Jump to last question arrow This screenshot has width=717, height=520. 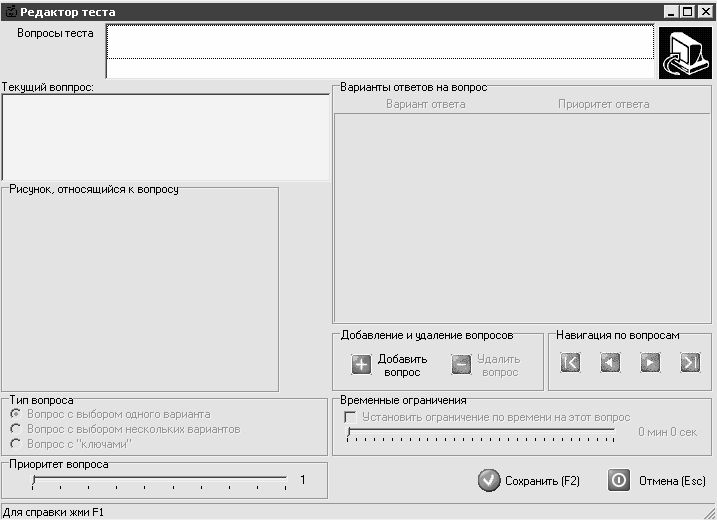[690, 363]
